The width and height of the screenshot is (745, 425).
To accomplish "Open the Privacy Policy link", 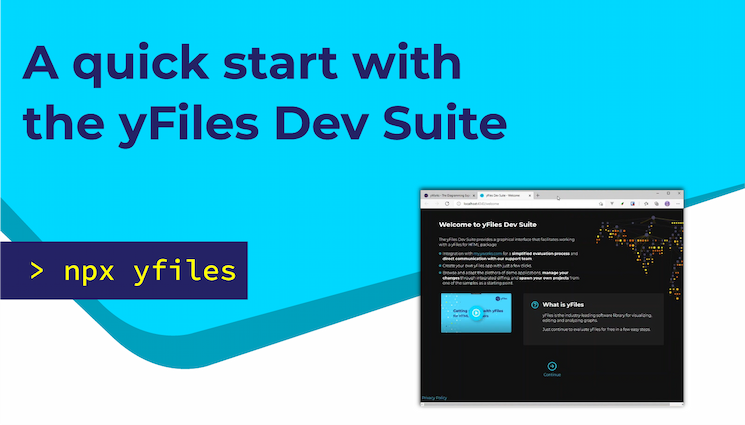I will 435,398.
